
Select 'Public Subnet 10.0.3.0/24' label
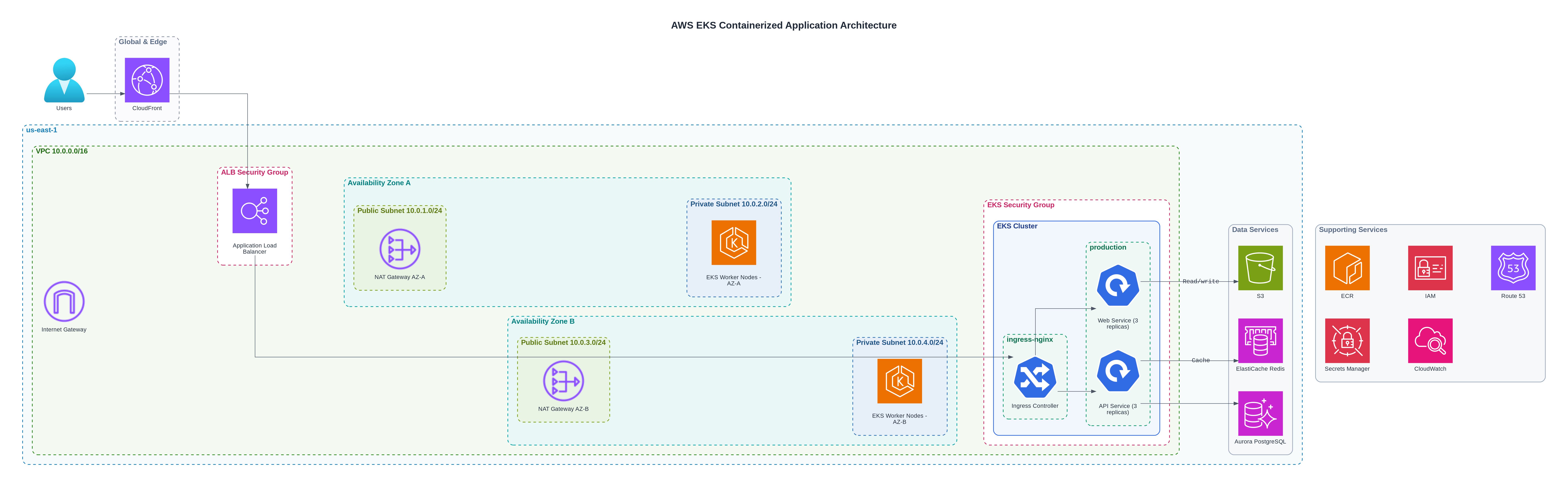coord(563,343)
